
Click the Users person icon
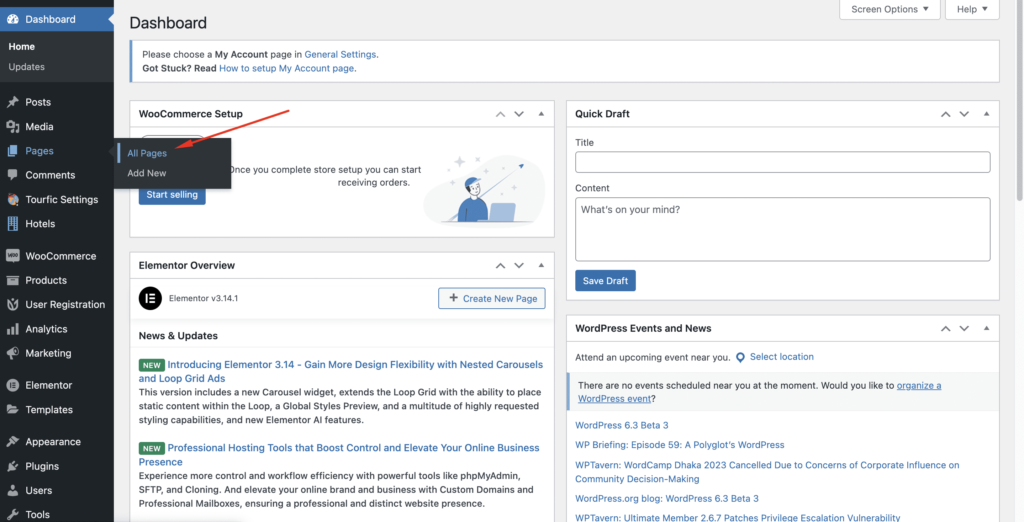[12, 491]
